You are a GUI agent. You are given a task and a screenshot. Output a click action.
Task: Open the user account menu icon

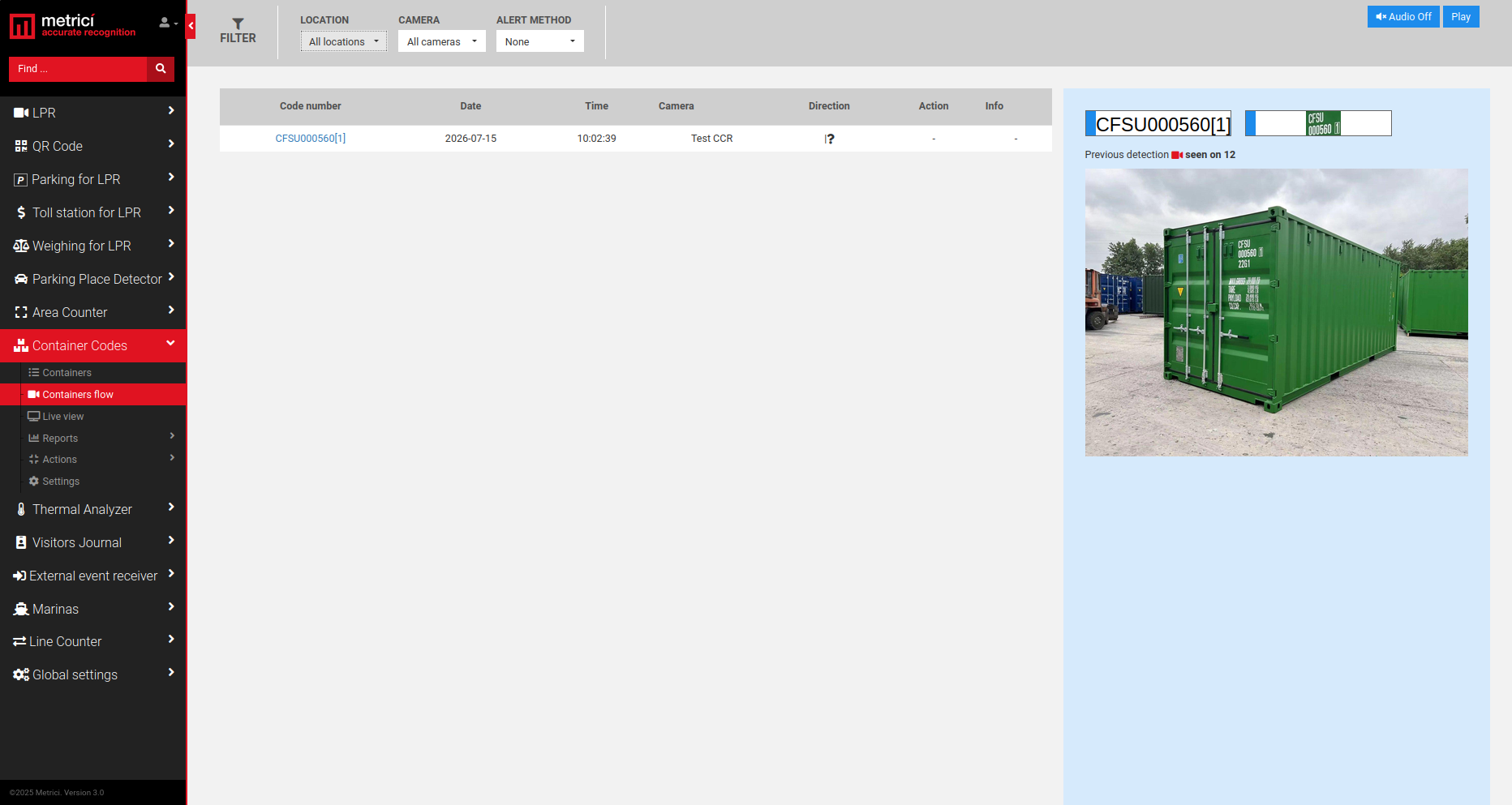pyautogui.click(x=168, y=23)
